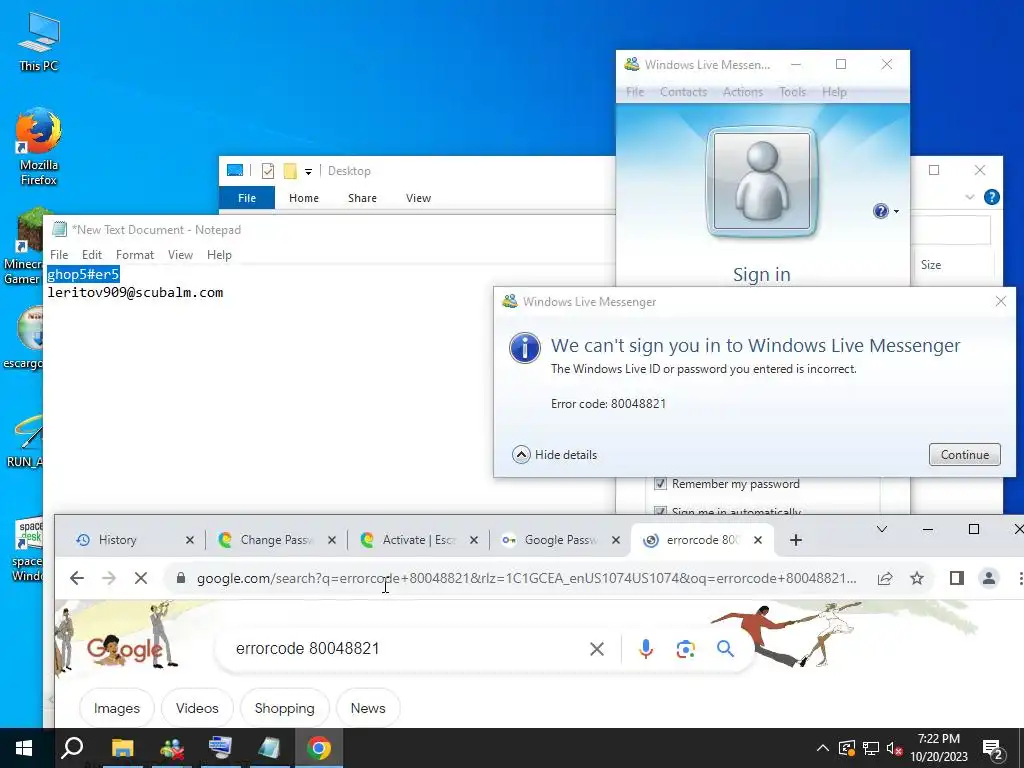Viewport: 1024px width, 768px height.
Task: Open File Explorer Share tab
Action: click(x=362, y=198)
